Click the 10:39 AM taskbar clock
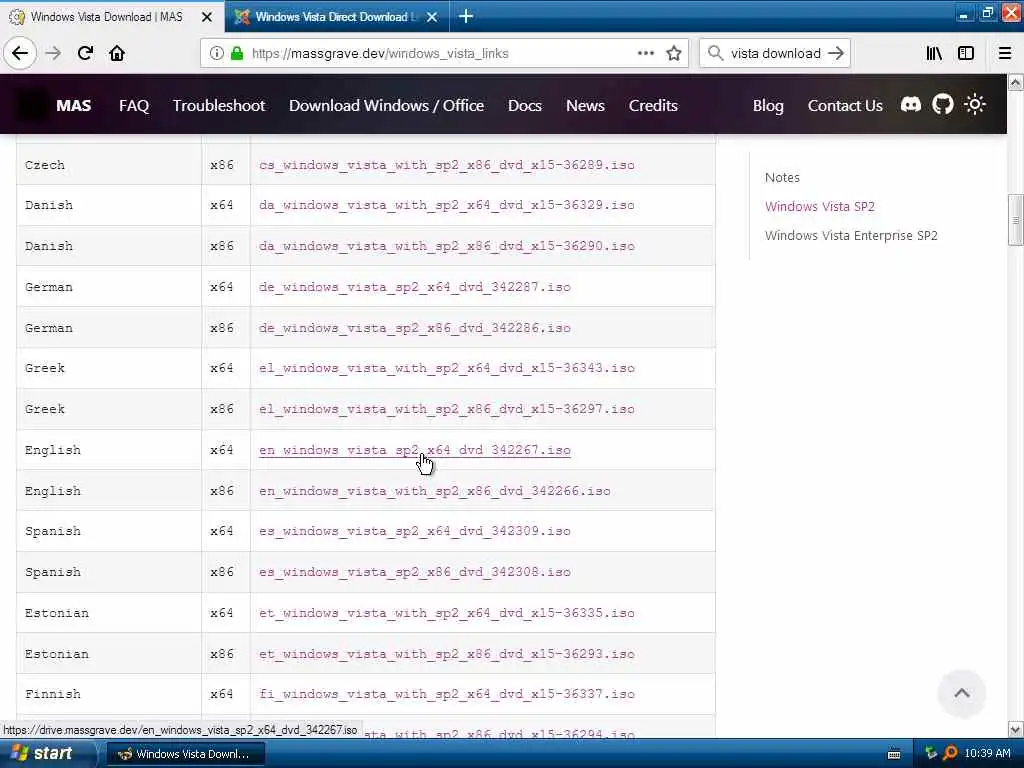The image size is (1024, 768). 987,753
